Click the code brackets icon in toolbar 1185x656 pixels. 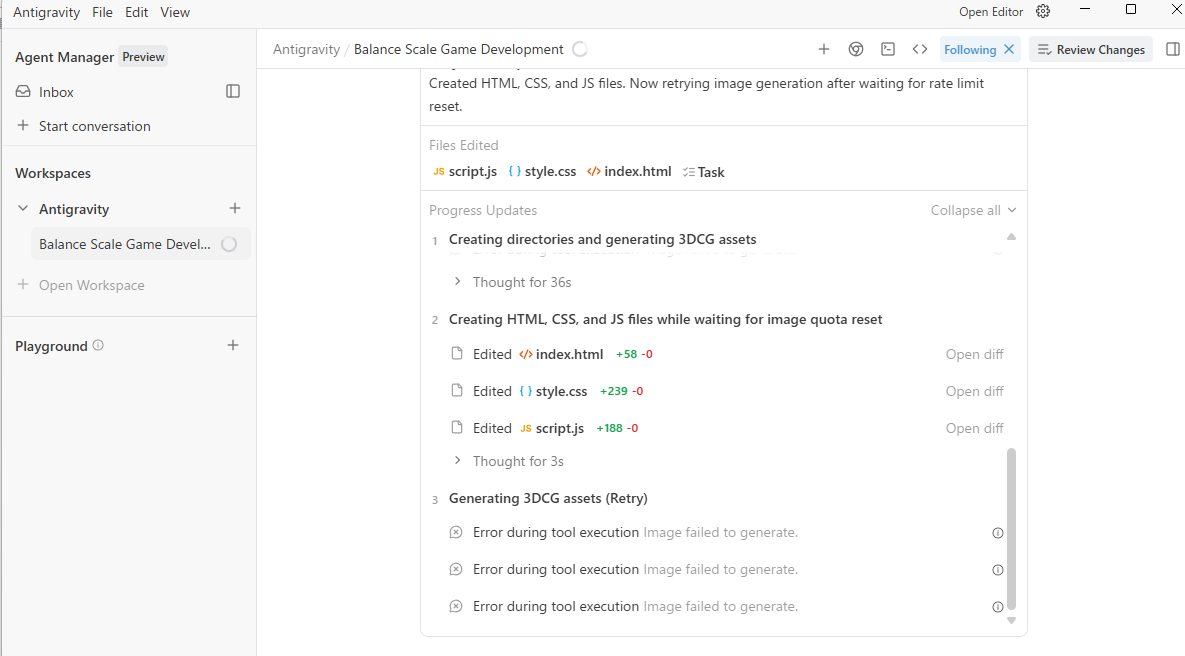coord(920,49)
